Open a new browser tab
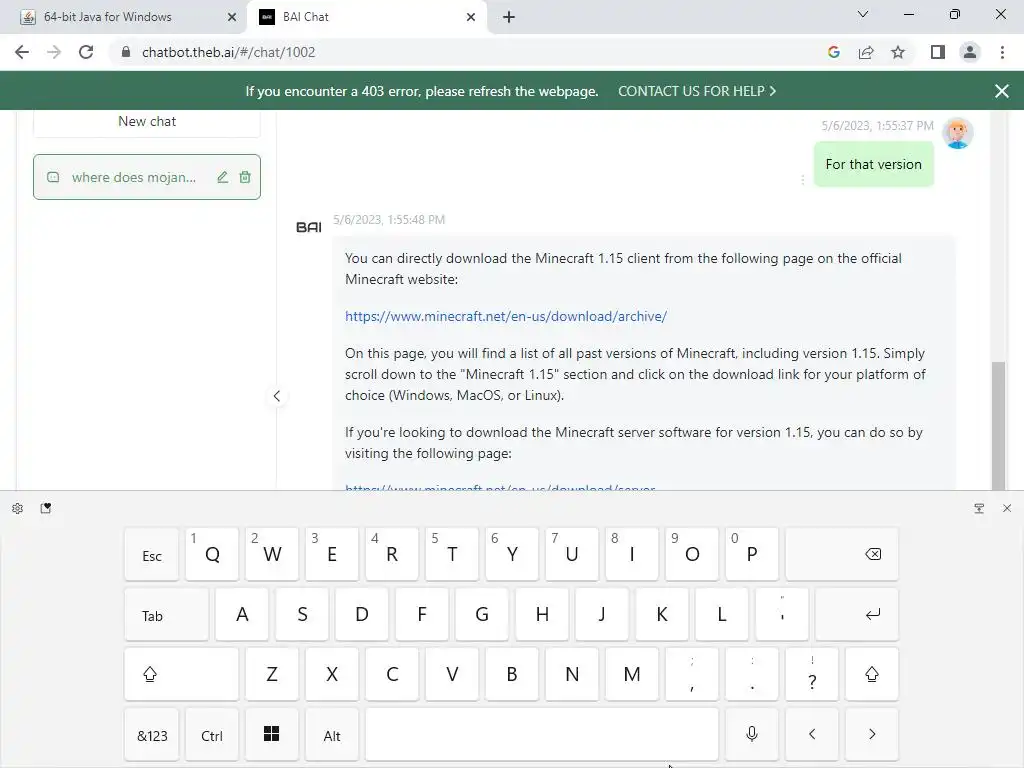Screen dimensions: 1024x768 [x=509, y=17]
